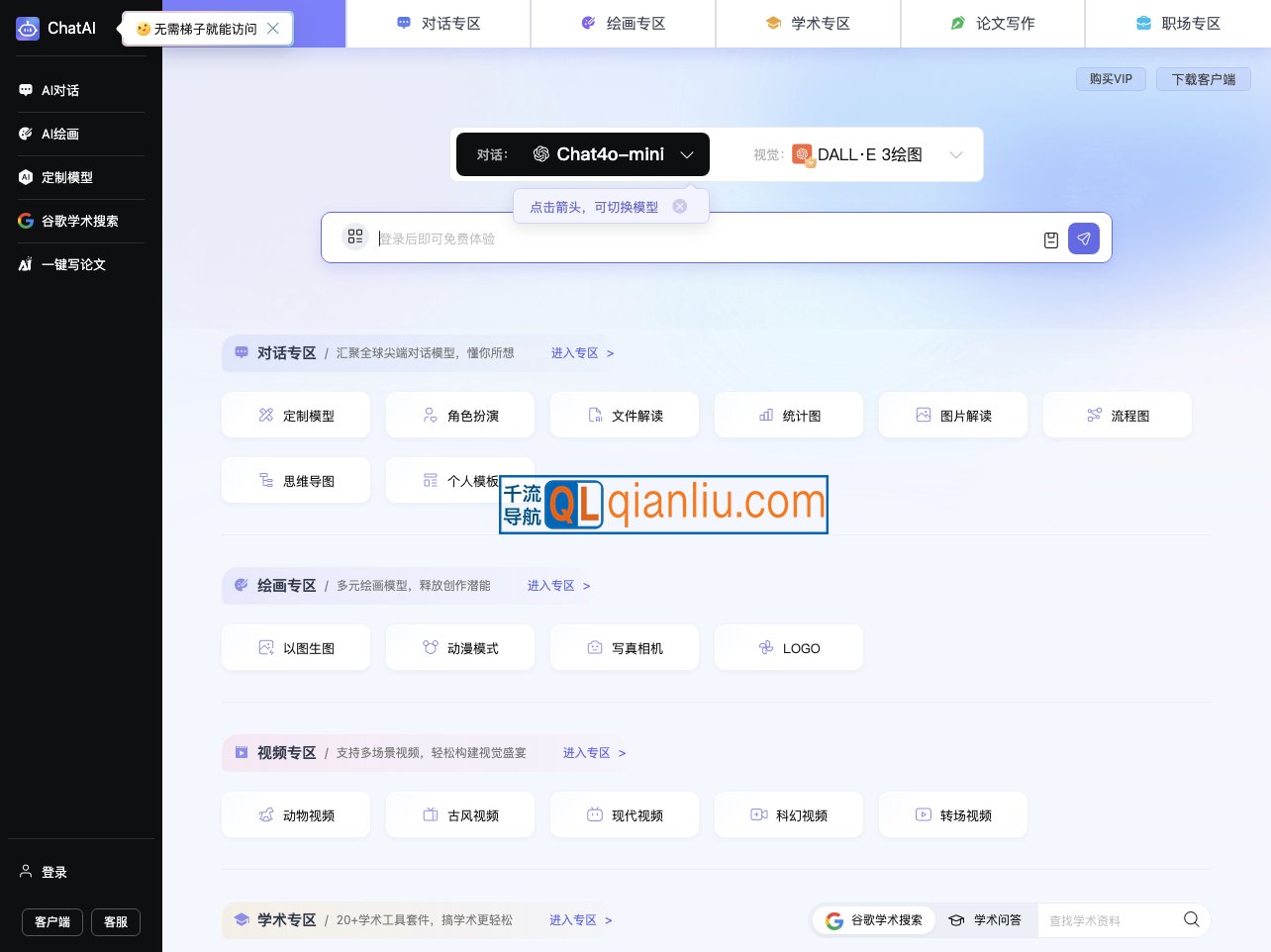Click the 下载客户端 button
The height and width of the screenshot is (952, 1271).
click(1204, 79)
